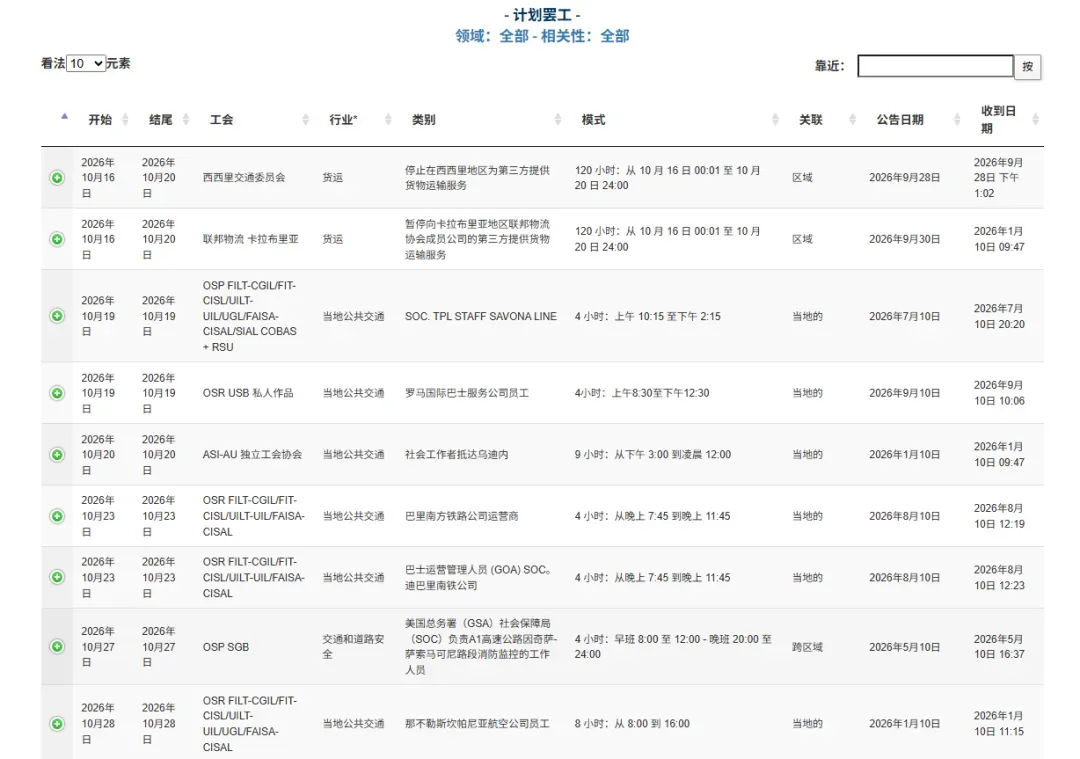The height and width of the screenshot is (759, 1080).
Task: Sort by the 模式 column header
Action: (x=593, y=120)
